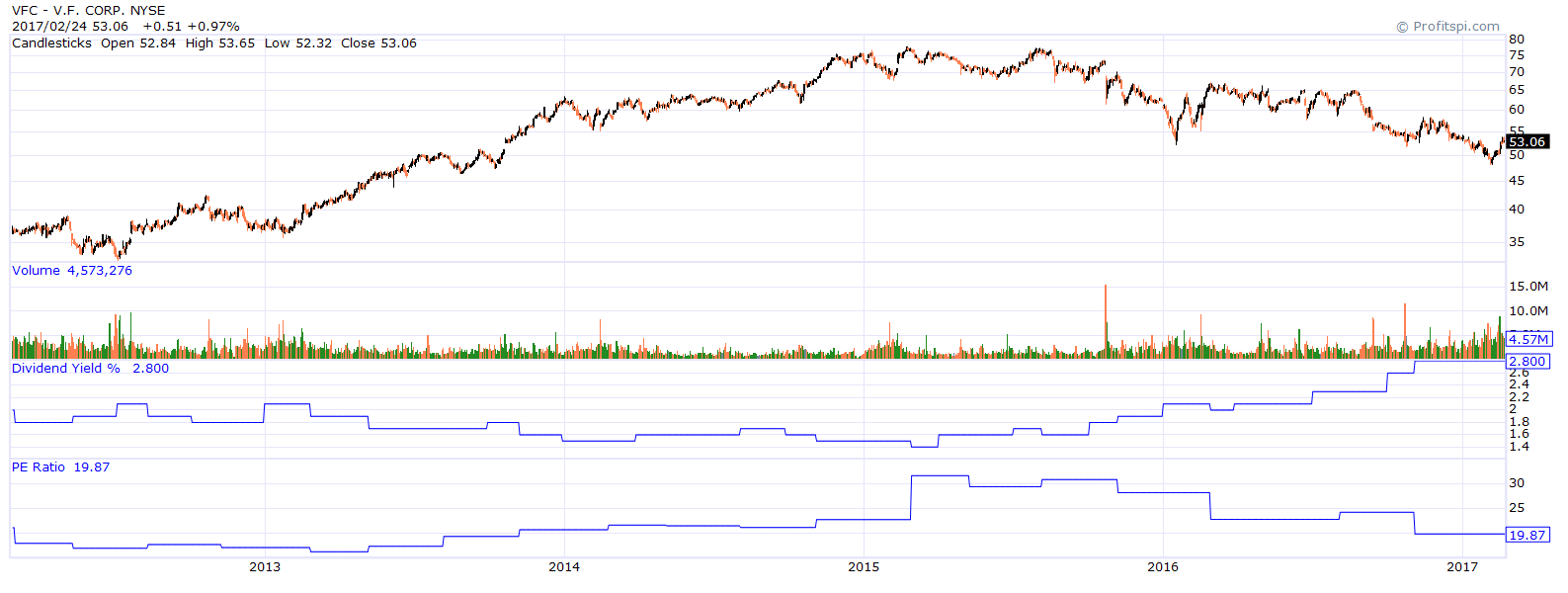Click the 4.57M volume value tag
Image resolution: width=1568 pixels, height=593 pixels.
click(1528, 340)
